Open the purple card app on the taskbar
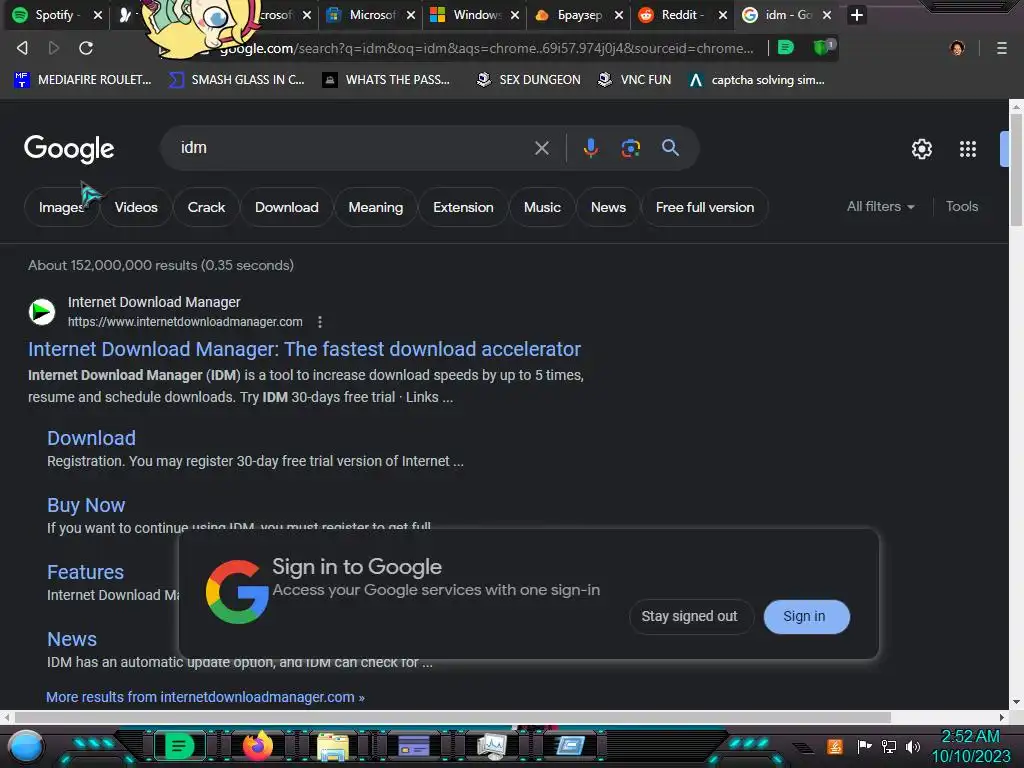The image size is (1024, 768). click(413, 746)
